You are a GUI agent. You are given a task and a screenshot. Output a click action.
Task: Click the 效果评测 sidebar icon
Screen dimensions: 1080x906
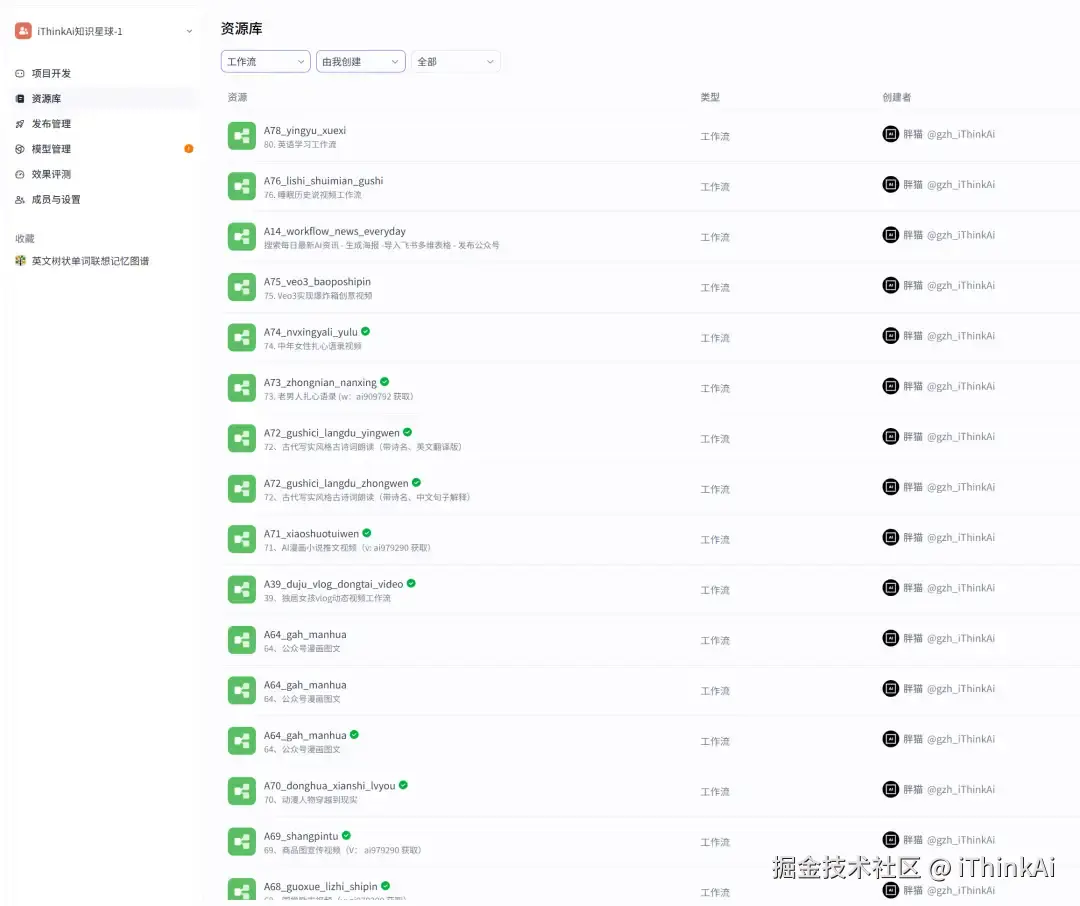coord(20,174)
